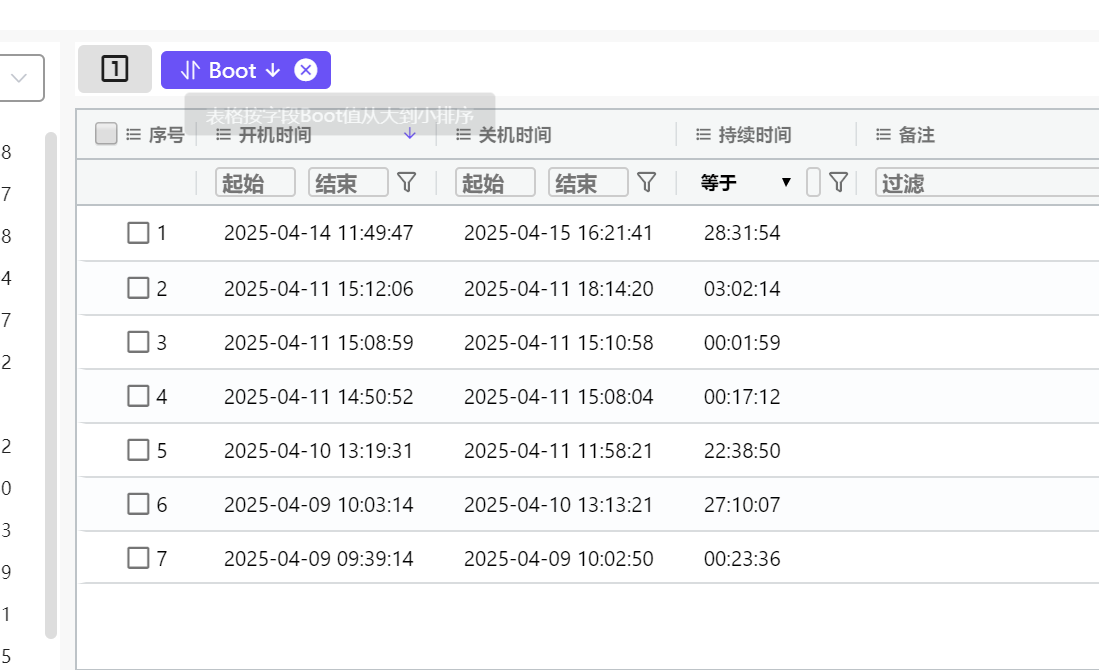This screenshot has width=1099, height=670.
Task: Check the checkbox for row 1
Action: coord(138,233)
